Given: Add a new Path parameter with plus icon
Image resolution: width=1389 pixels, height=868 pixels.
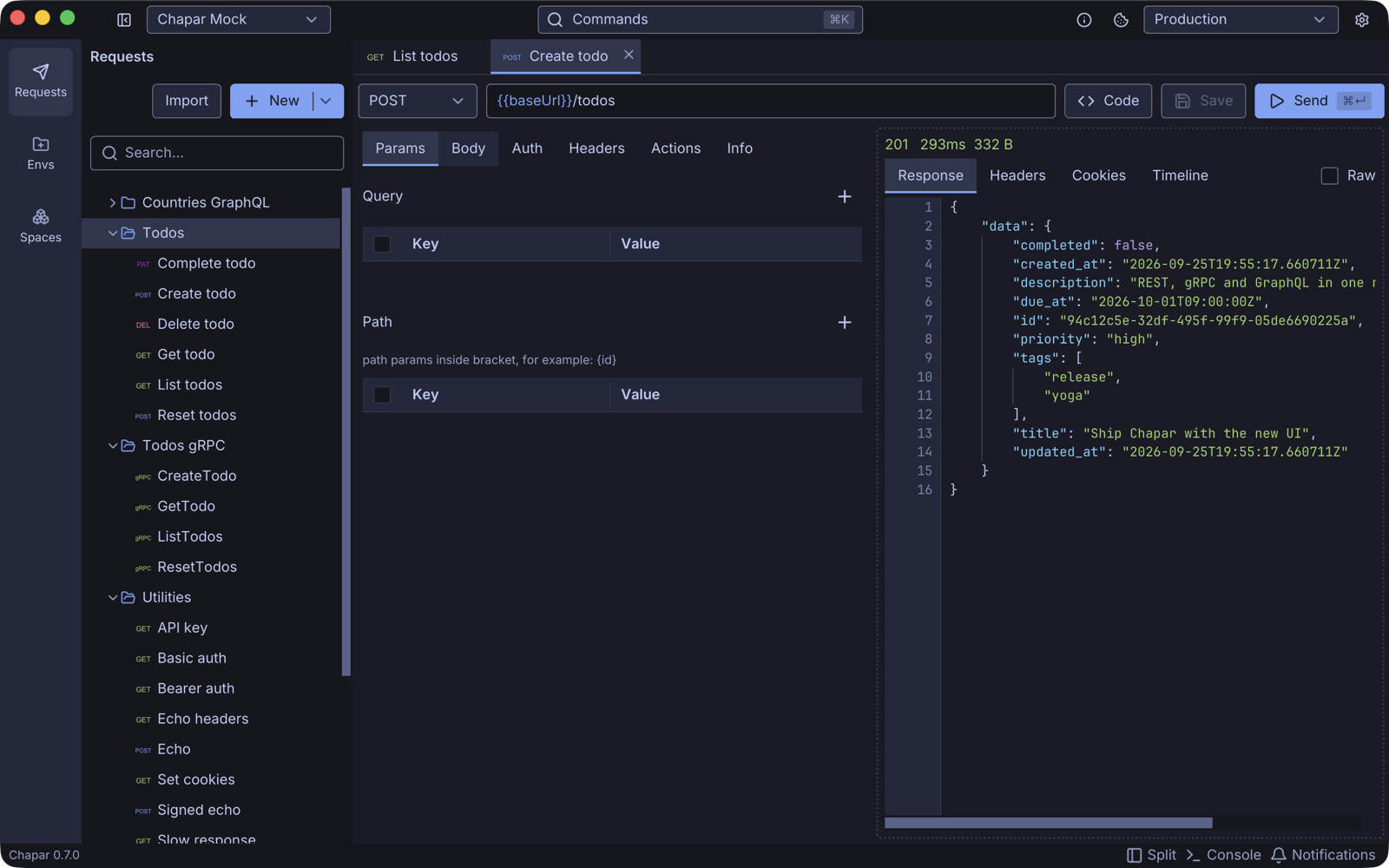Looking at the screenshot, I should pos(845,322).
